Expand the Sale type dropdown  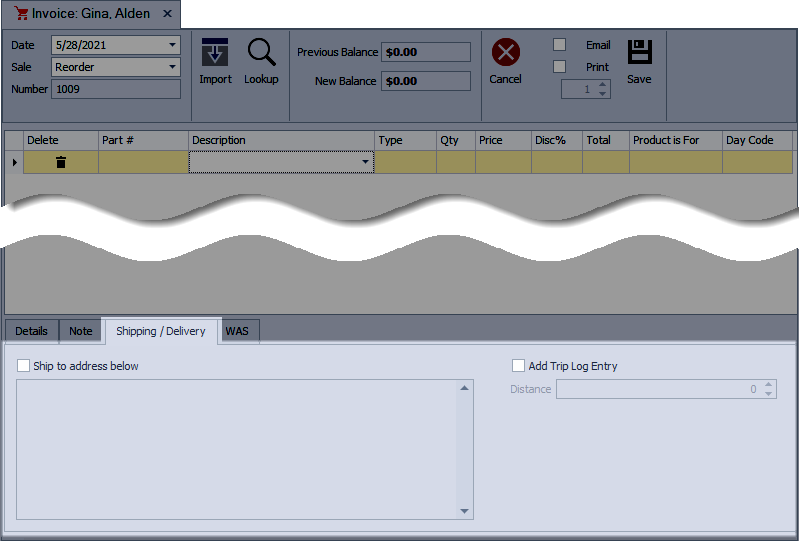click(x=172, y=67)
